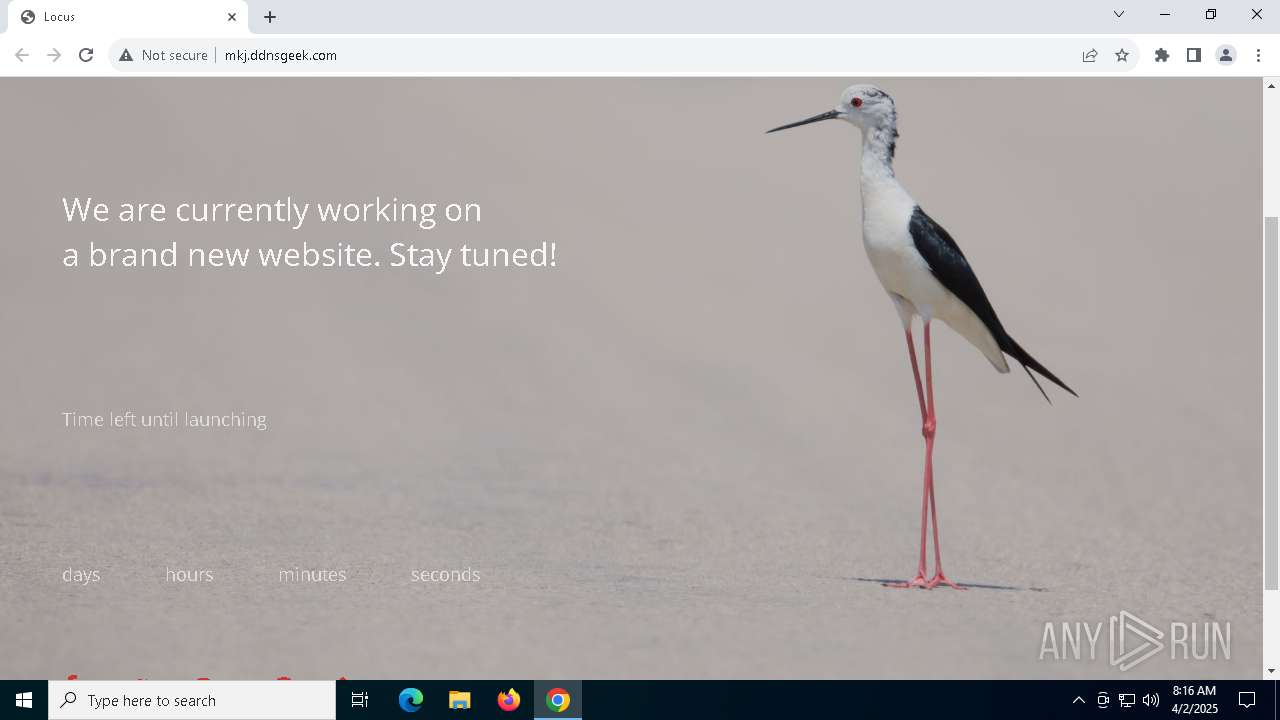Open a new tab with plus button
The image size is (1280, 720).
point(270,17)
